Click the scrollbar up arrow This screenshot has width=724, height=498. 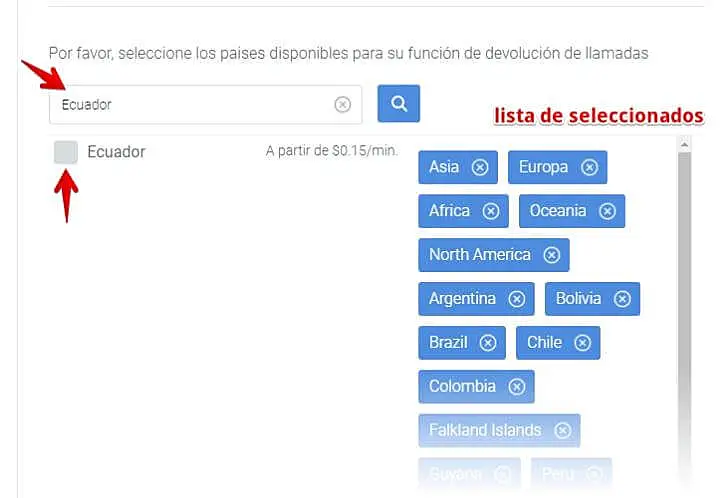(x=684, y=146)
